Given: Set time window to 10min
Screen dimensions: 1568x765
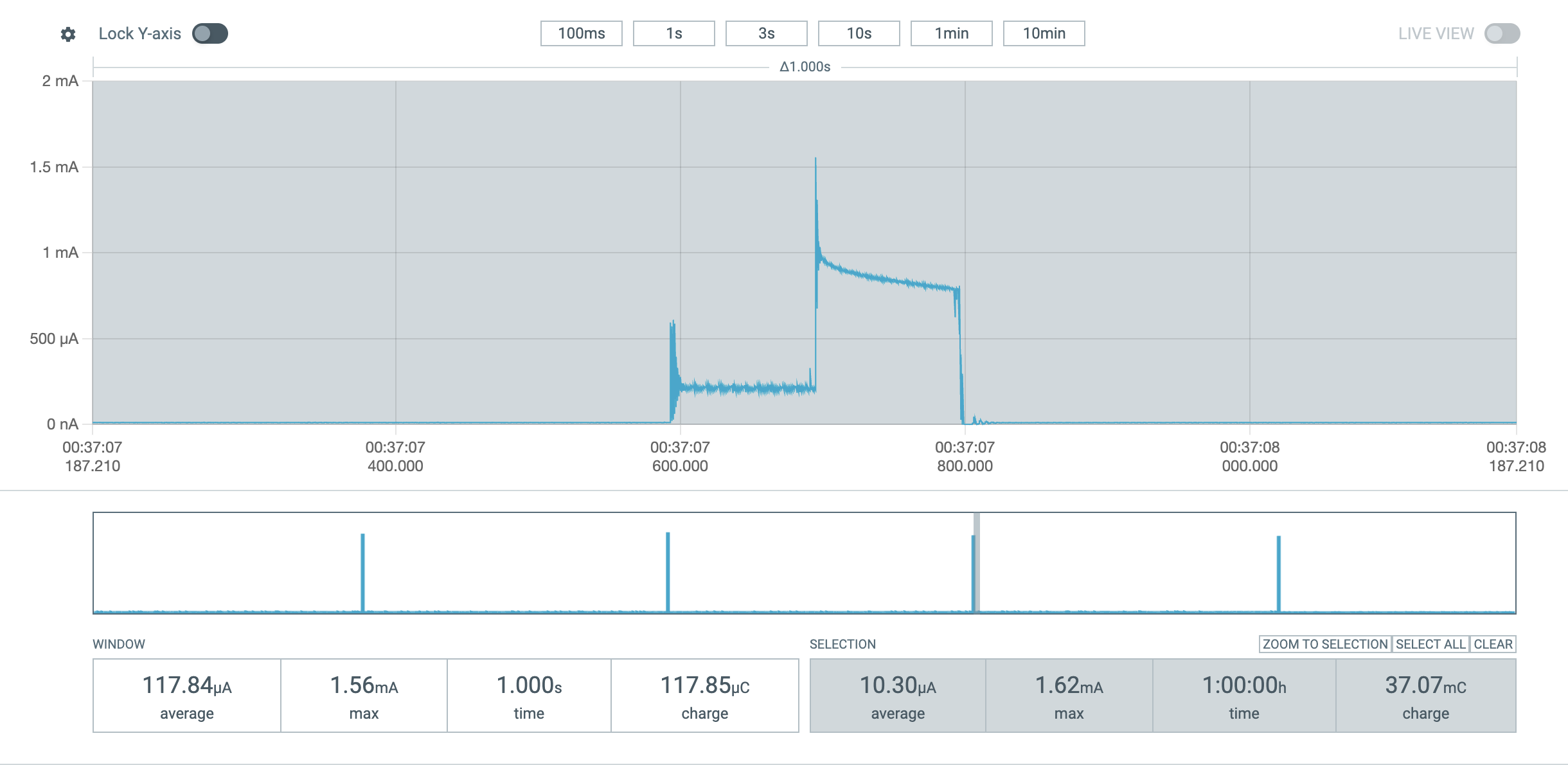Looking at the screenshot, I should pos(1044,33).
